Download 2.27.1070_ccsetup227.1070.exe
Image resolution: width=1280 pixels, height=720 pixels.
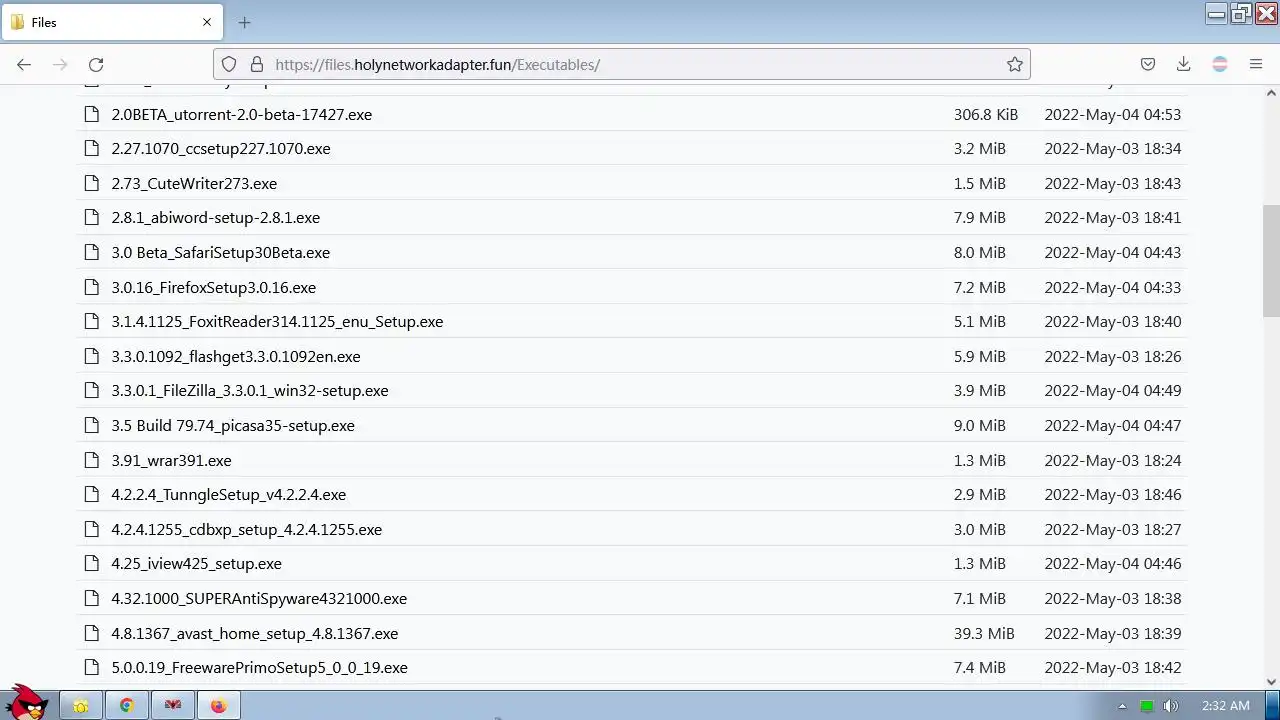point(220,148)
